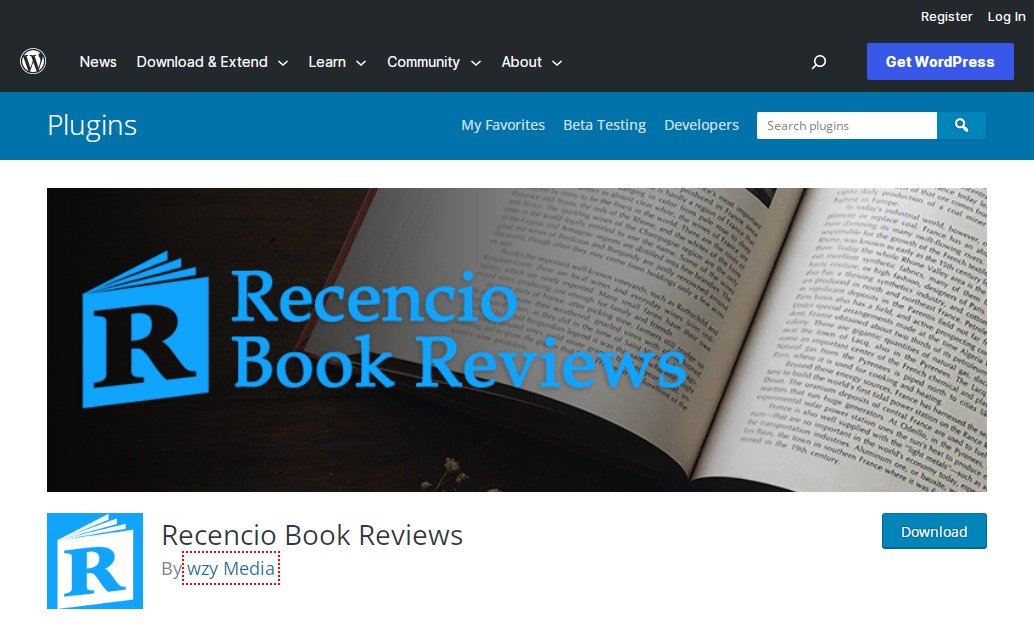Open the header search magnifier icon

pyautogui.click(x=818, y=62)
